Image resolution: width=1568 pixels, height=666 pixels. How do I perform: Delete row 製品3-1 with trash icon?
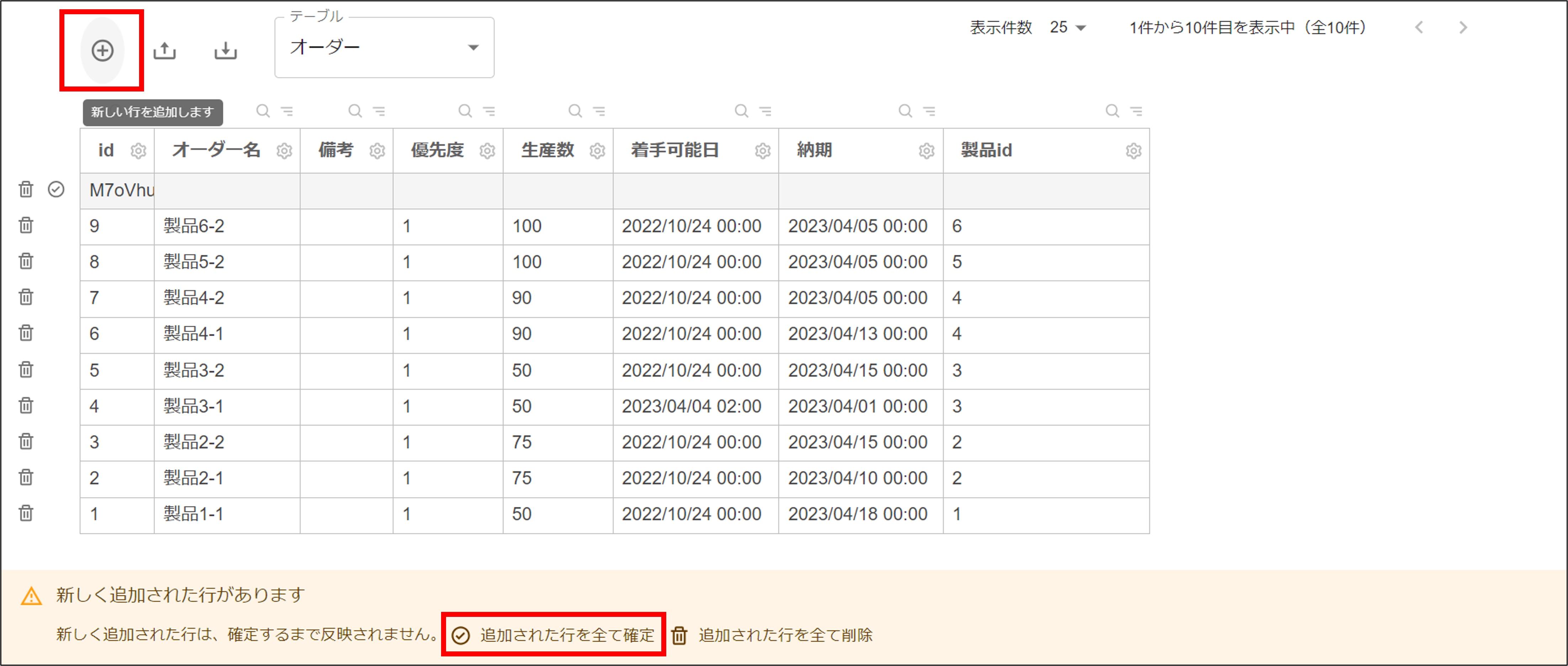(26, 406)
